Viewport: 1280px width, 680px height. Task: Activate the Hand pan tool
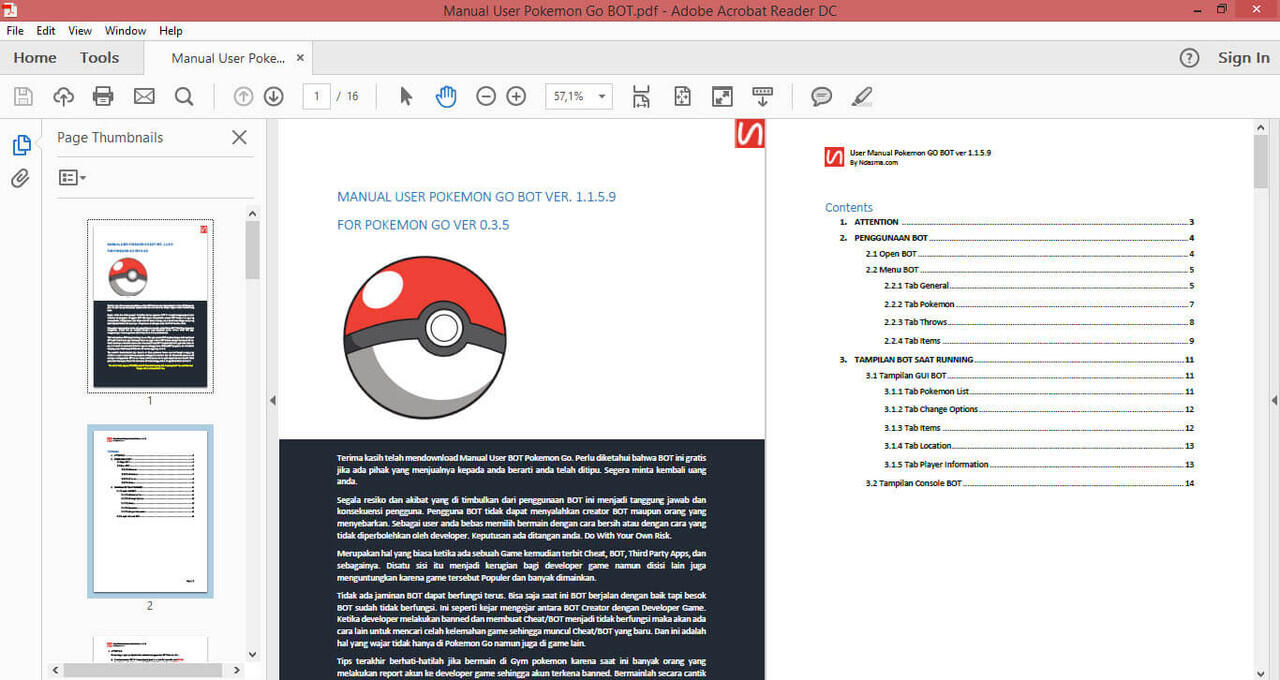pyautogui.click(x=446, y=96)
